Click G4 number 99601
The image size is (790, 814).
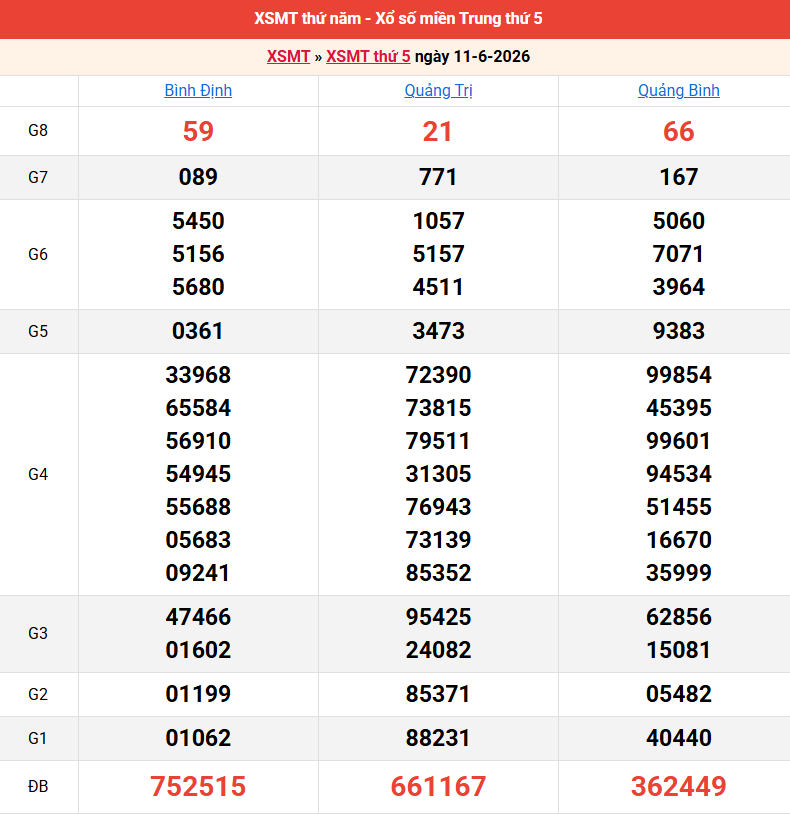coord(678,441)
